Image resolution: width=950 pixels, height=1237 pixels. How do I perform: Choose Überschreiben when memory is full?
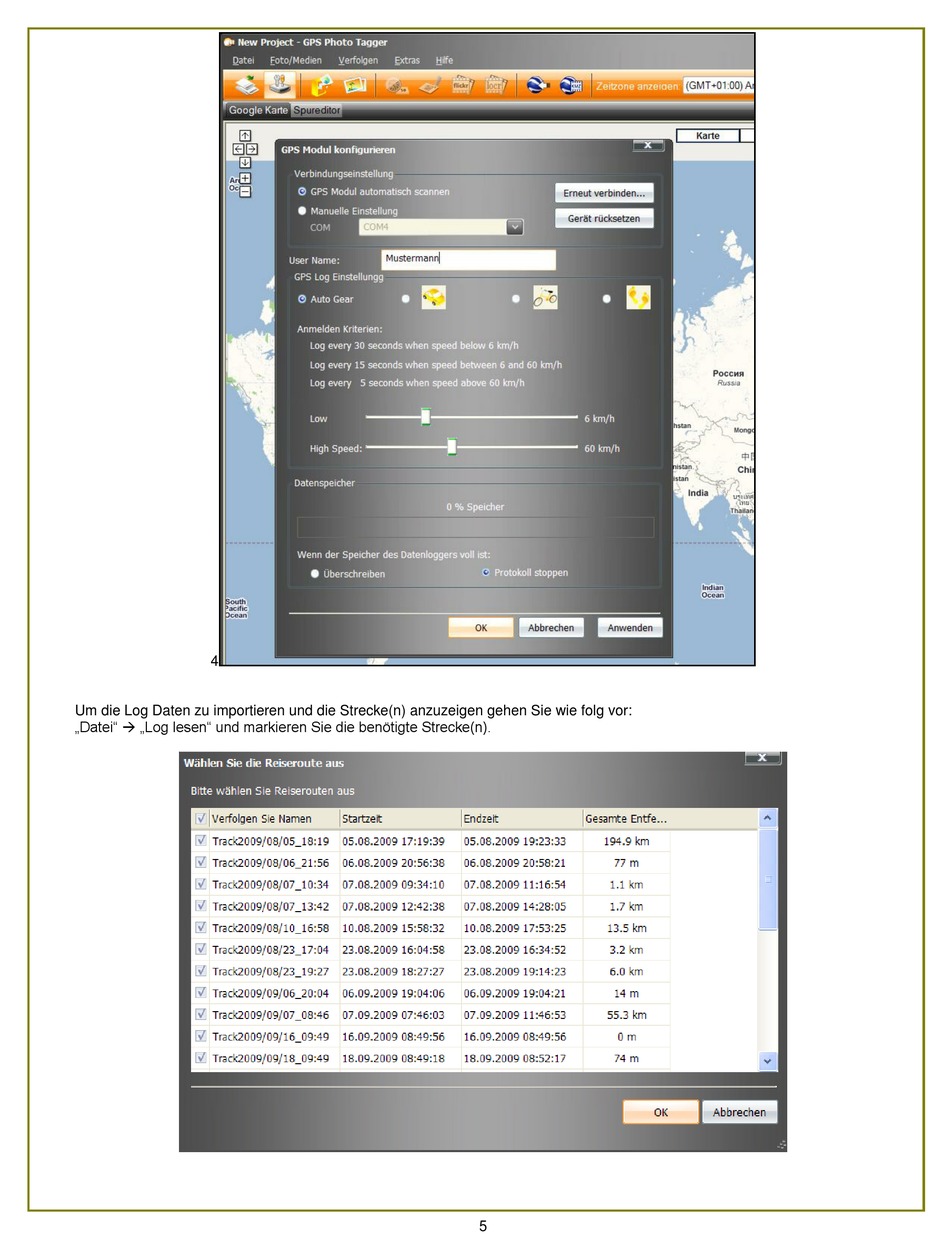point(315,574)
